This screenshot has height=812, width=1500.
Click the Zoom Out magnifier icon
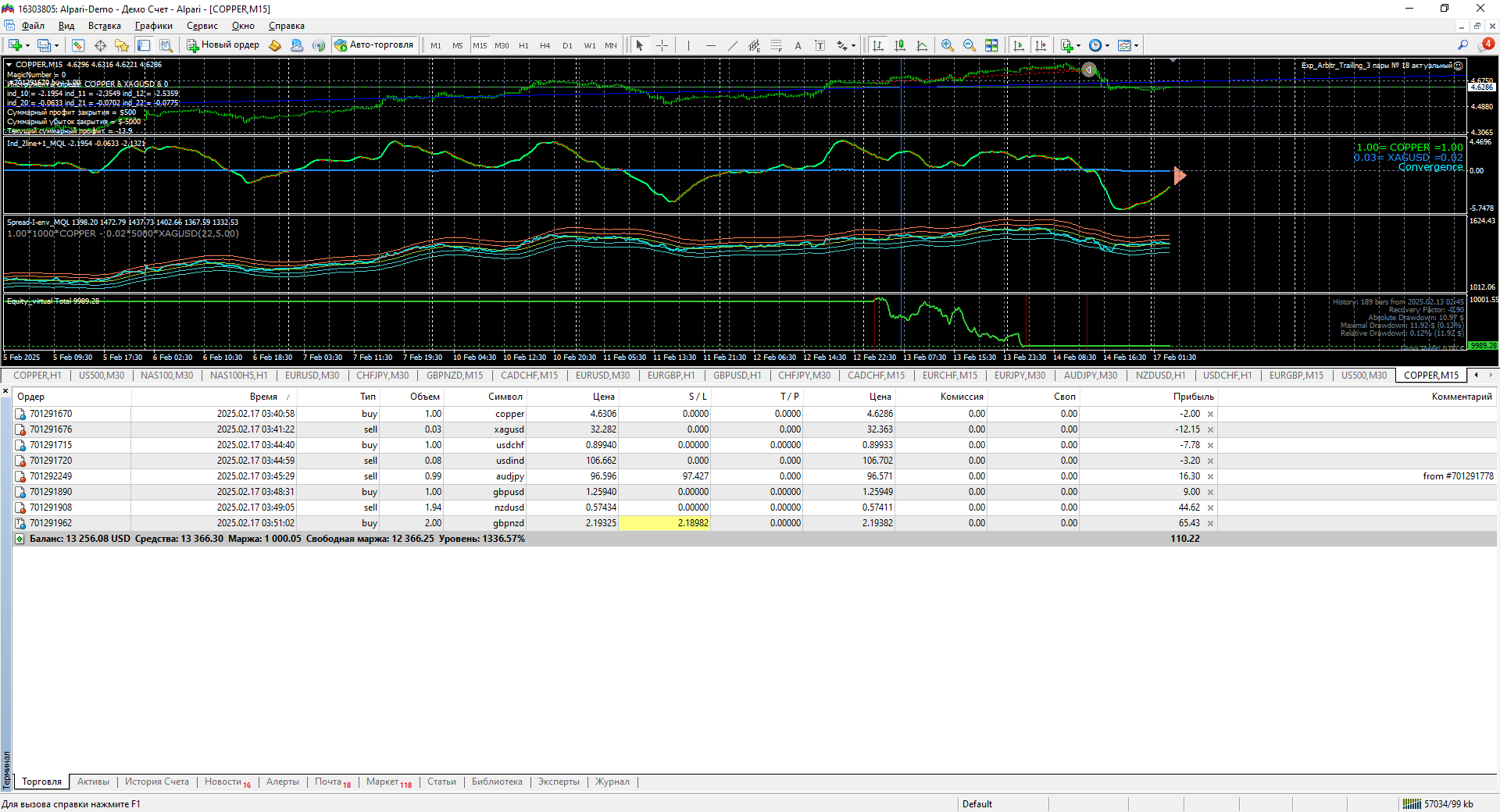coord(969,45)
